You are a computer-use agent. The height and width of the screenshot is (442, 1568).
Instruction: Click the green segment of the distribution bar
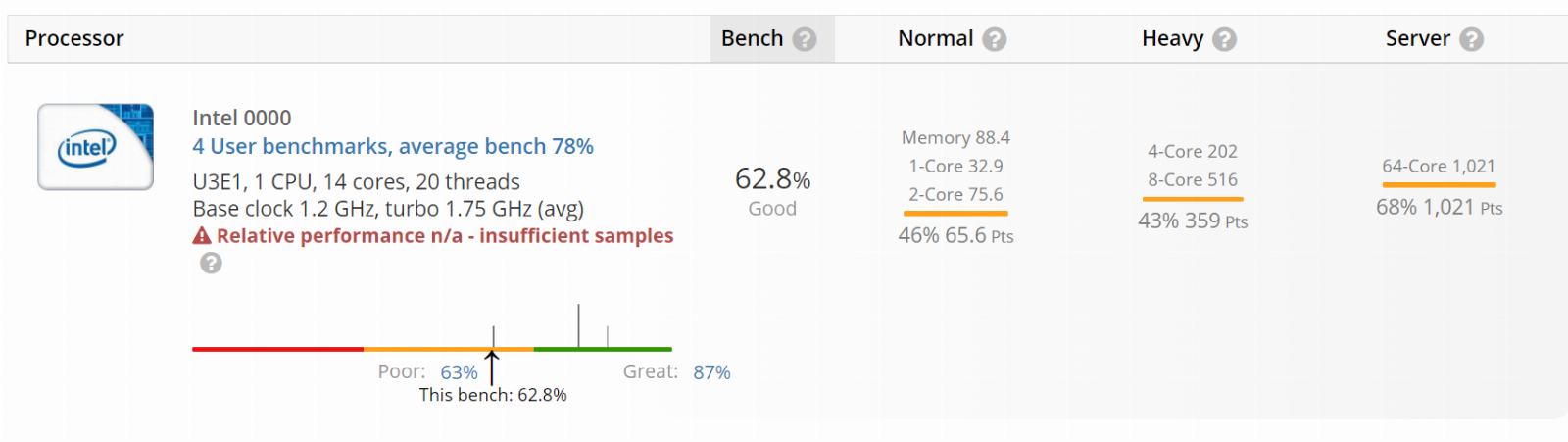point(603,349)
